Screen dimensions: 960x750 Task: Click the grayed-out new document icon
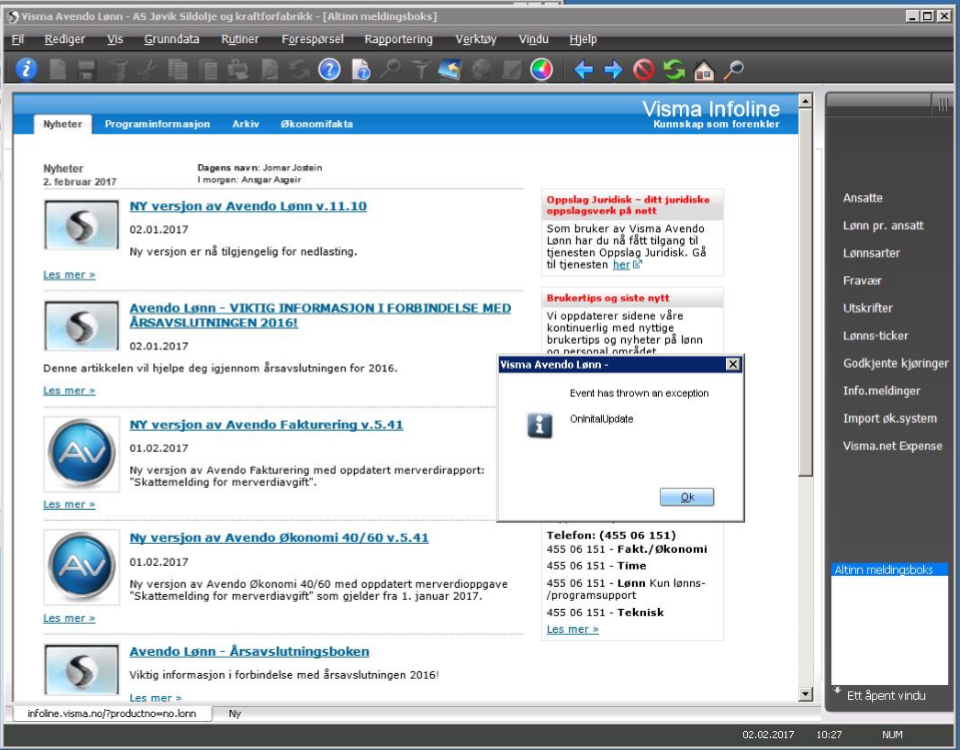point(58,70)
